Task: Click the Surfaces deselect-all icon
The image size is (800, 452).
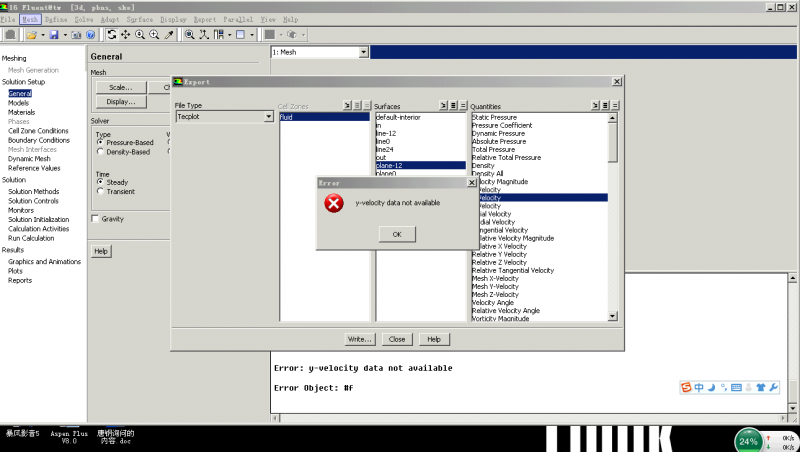Action: pos(463,106)
